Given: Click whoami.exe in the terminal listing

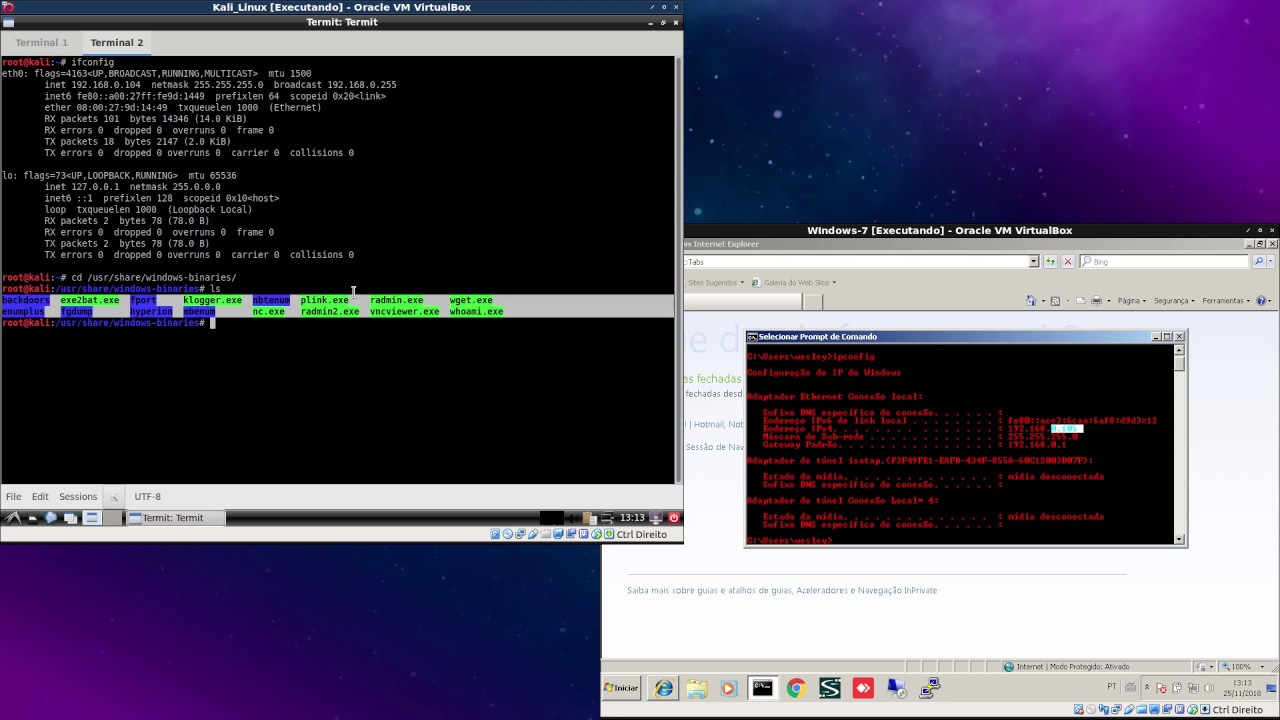Looking at the screenshot, I should [476, 311].
